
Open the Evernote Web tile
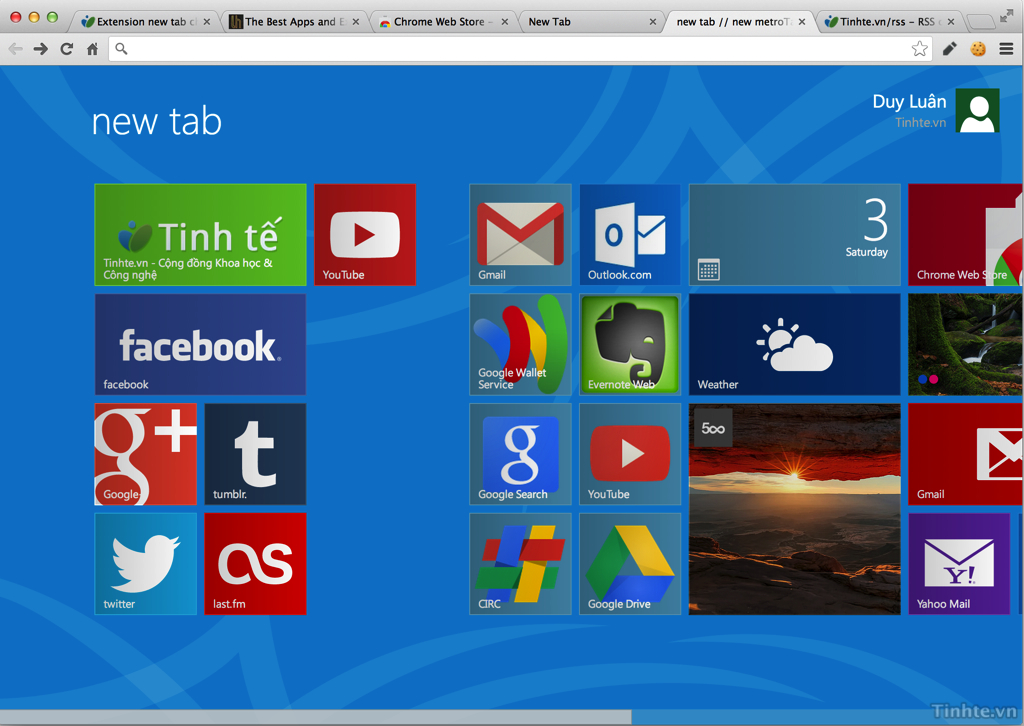pyautogui.click(x=630, y=344)
